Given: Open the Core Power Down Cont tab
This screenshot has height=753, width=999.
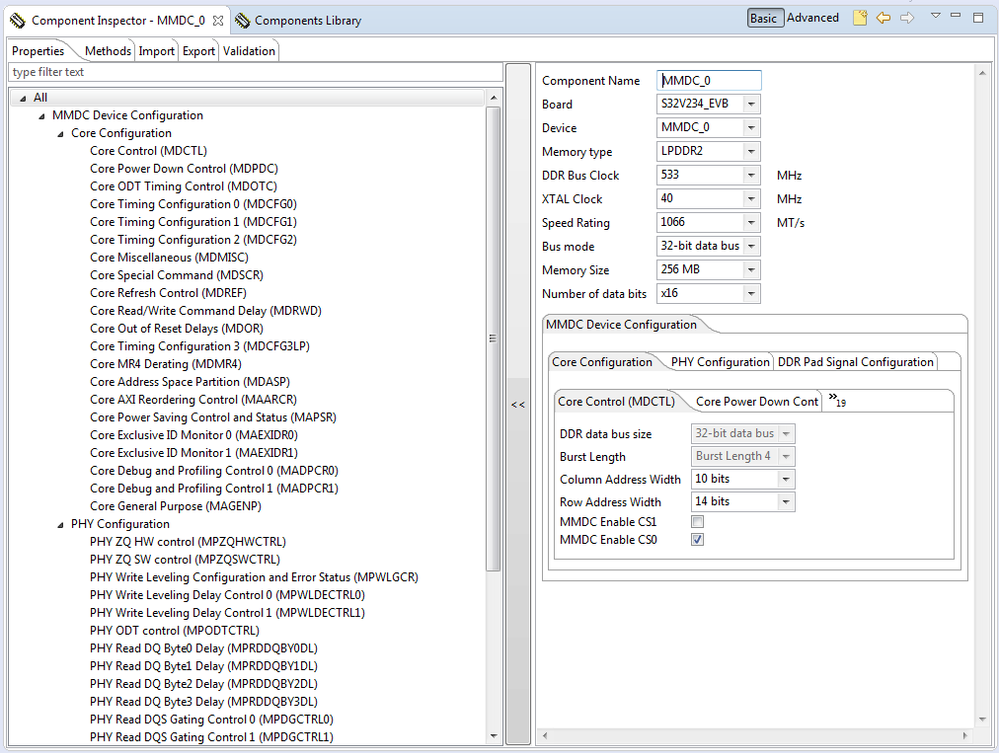Looking at the screenshot, I should click(x=757, y=401).
